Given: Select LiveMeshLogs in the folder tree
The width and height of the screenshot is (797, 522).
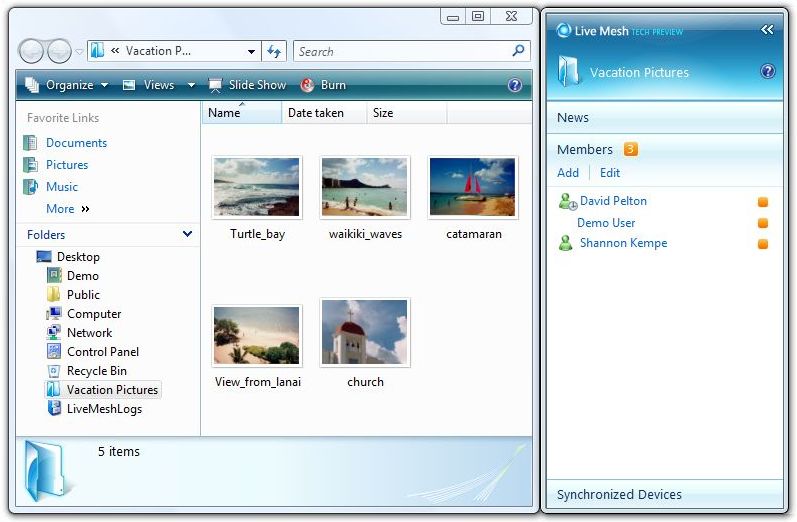Looking at the screenshot, I should tap(104, 408).
